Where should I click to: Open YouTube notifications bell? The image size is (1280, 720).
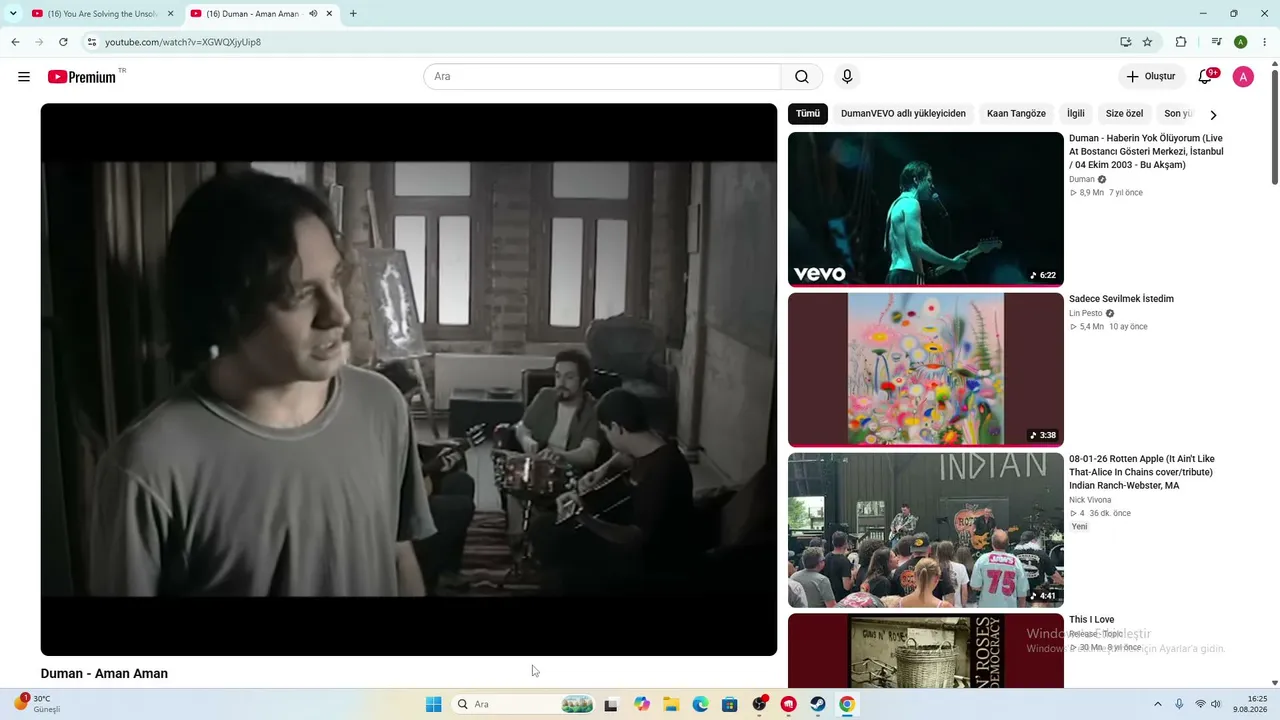click(1205, 77)
